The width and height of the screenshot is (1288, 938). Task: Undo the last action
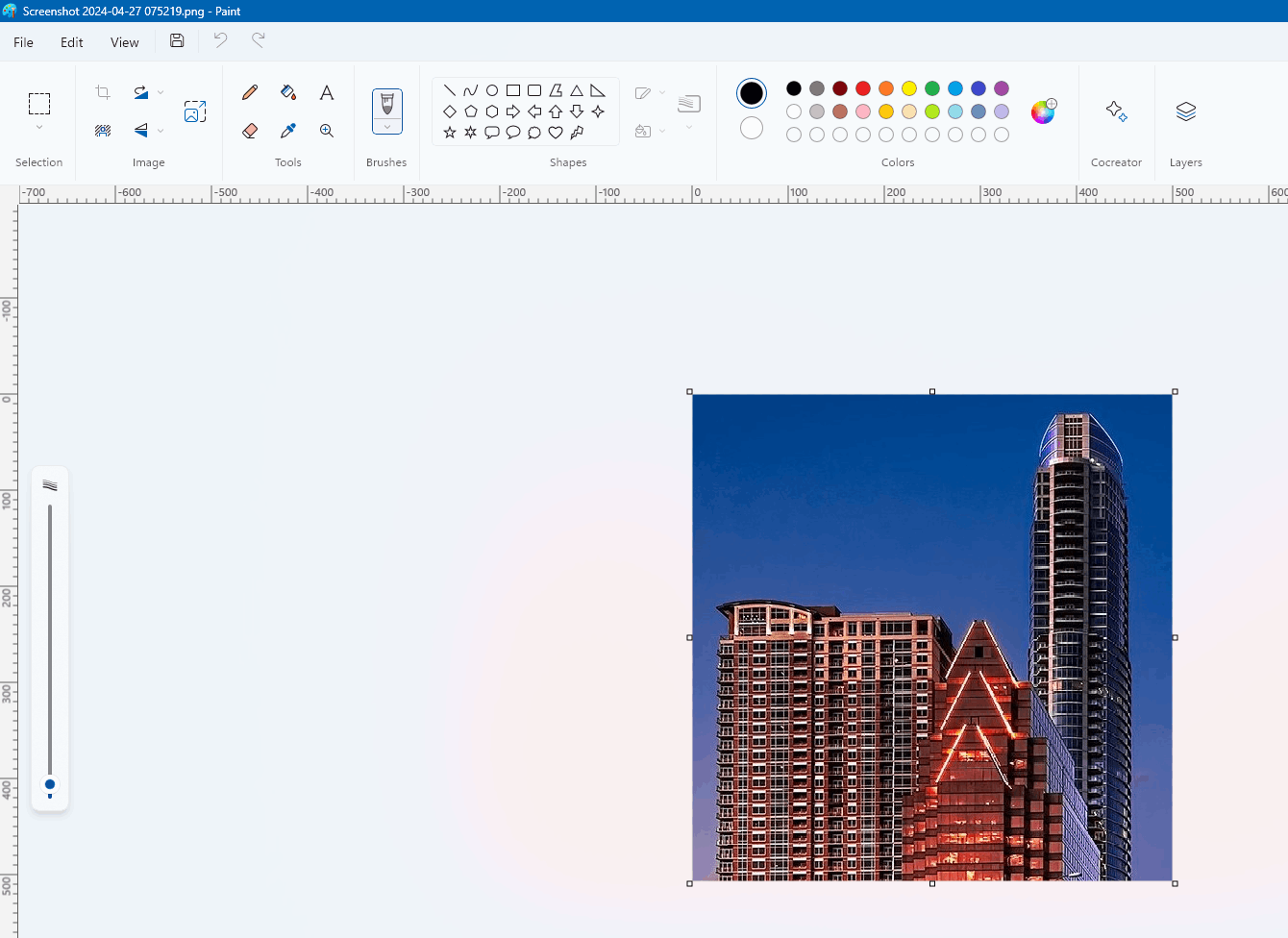point(219,40)
